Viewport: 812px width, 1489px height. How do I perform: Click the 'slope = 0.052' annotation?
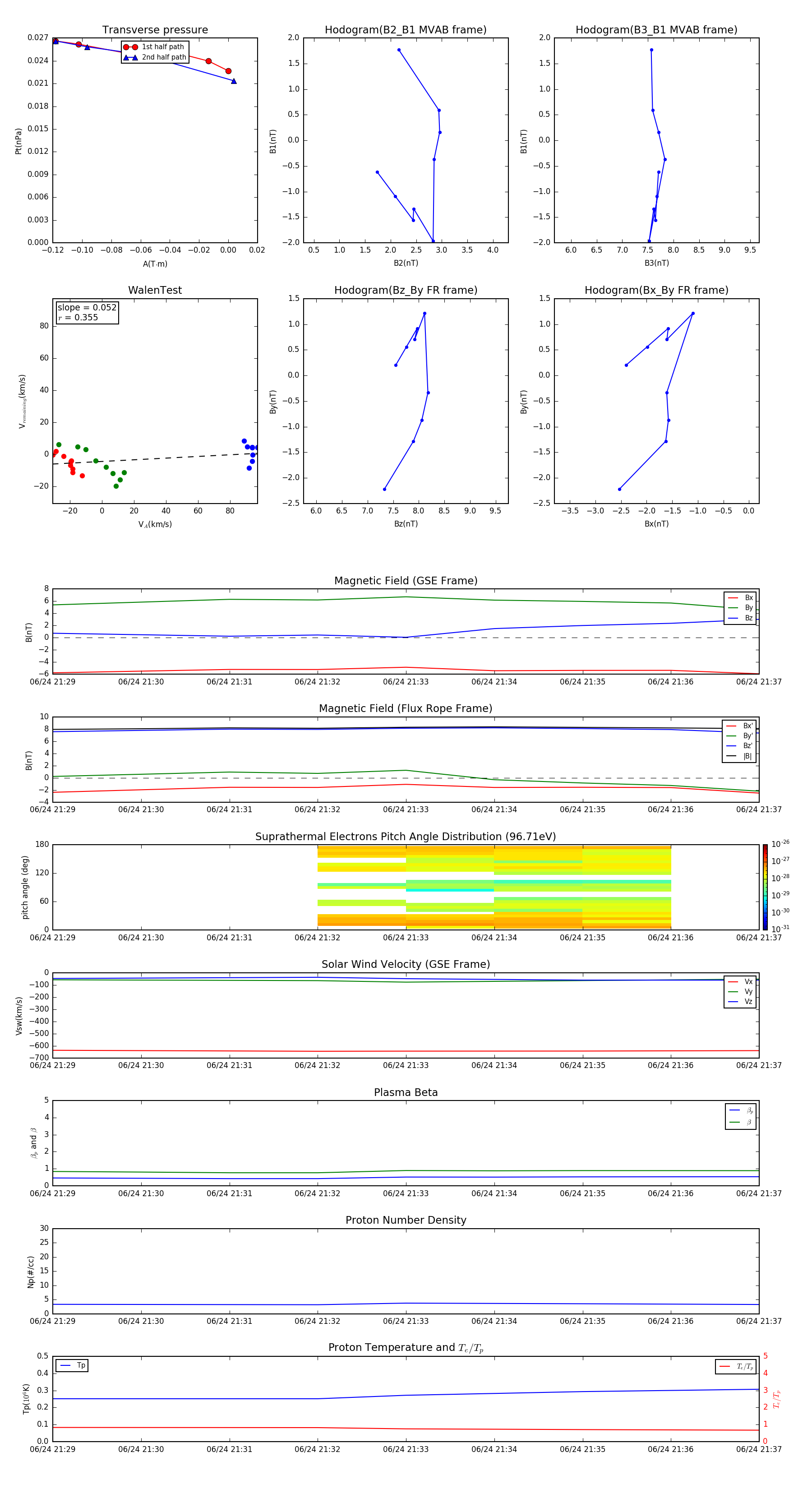point(87,308)
